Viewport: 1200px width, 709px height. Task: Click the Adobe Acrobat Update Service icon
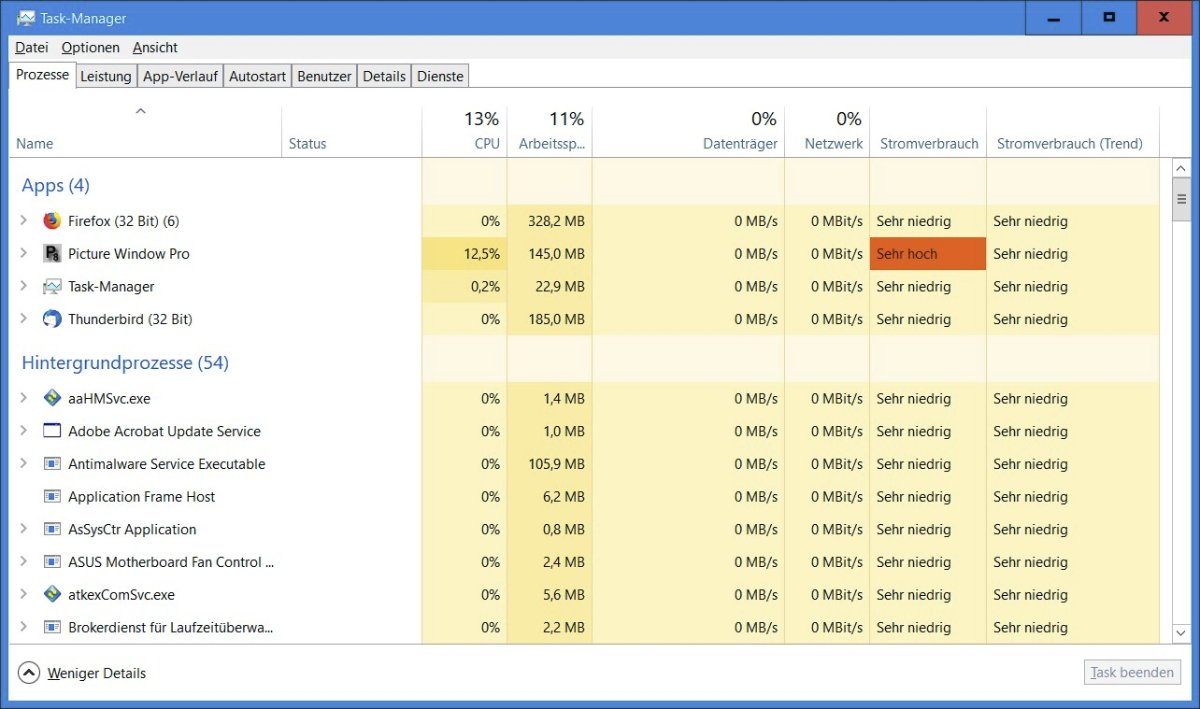point(52,431)
